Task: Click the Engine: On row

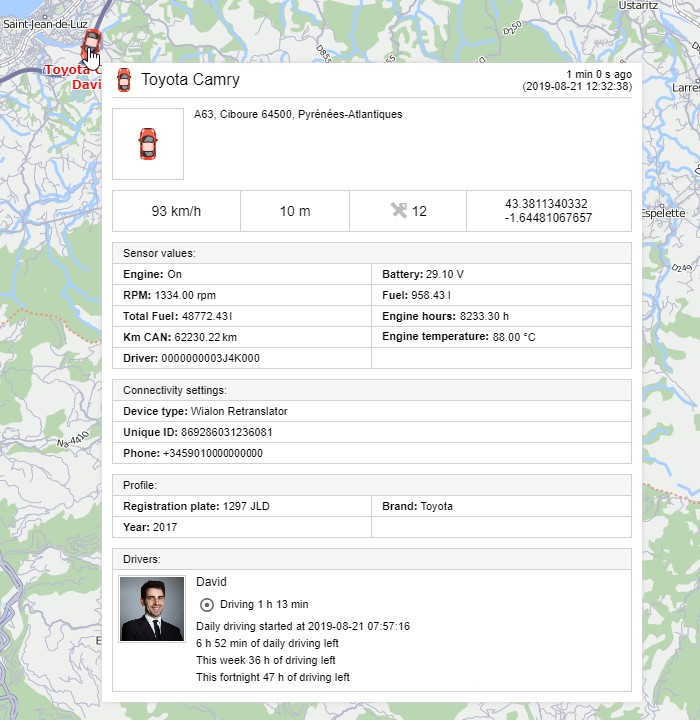Action: (x=242, y=274)
